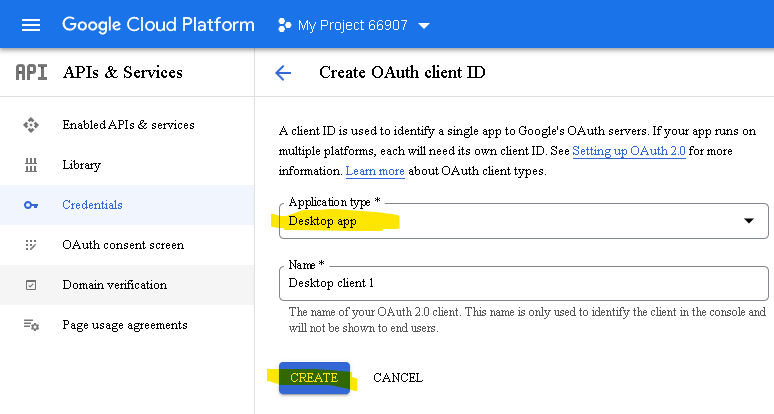Click the APIs & Services sidebar heading

[122, 73]
